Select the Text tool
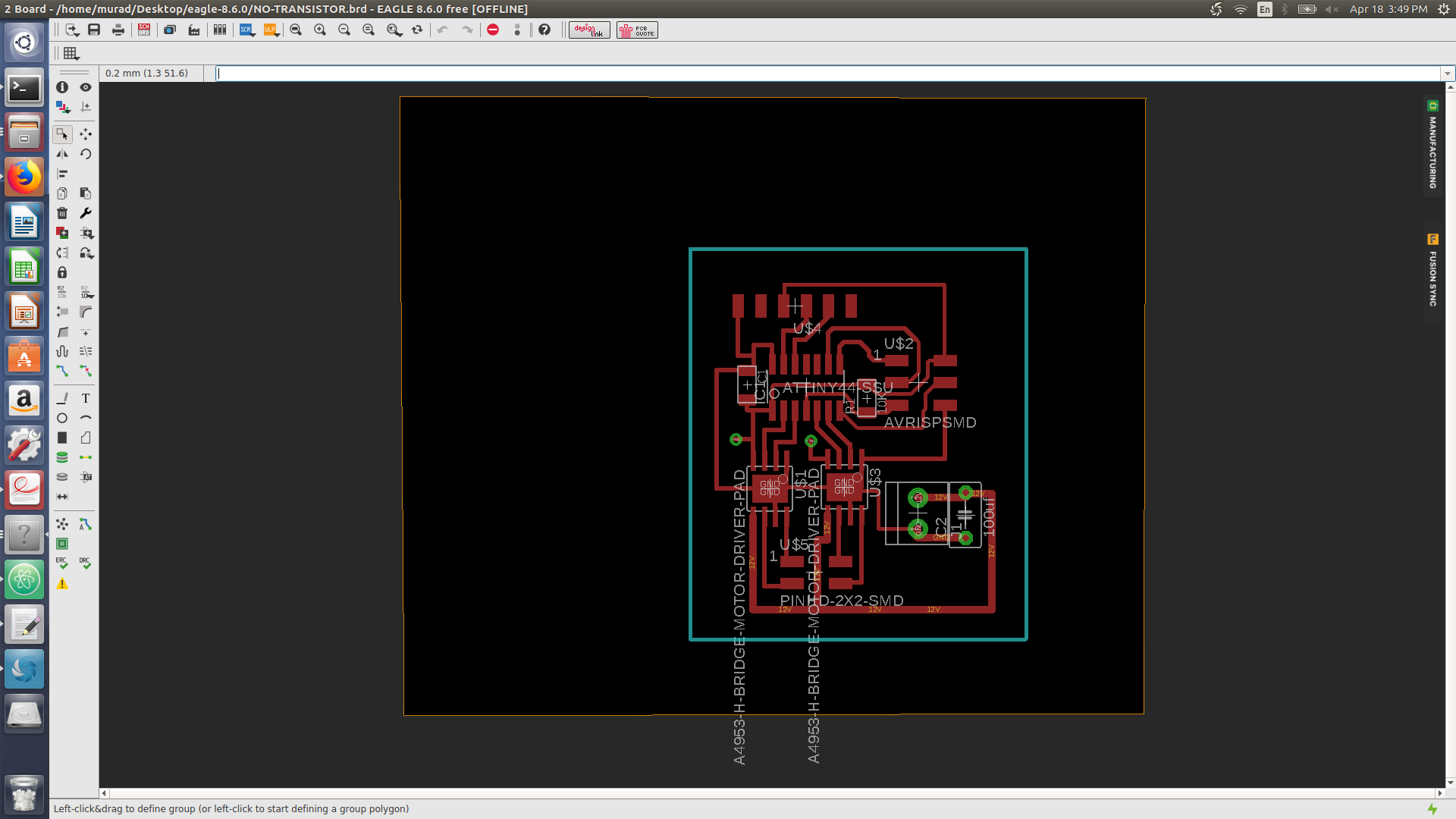 click(86, 398)
